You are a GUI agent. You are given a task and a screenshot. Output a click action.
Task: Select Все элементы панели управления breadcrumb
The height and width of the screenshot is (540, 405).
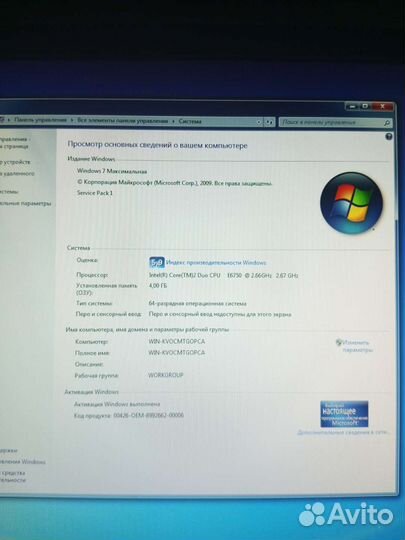122,121
